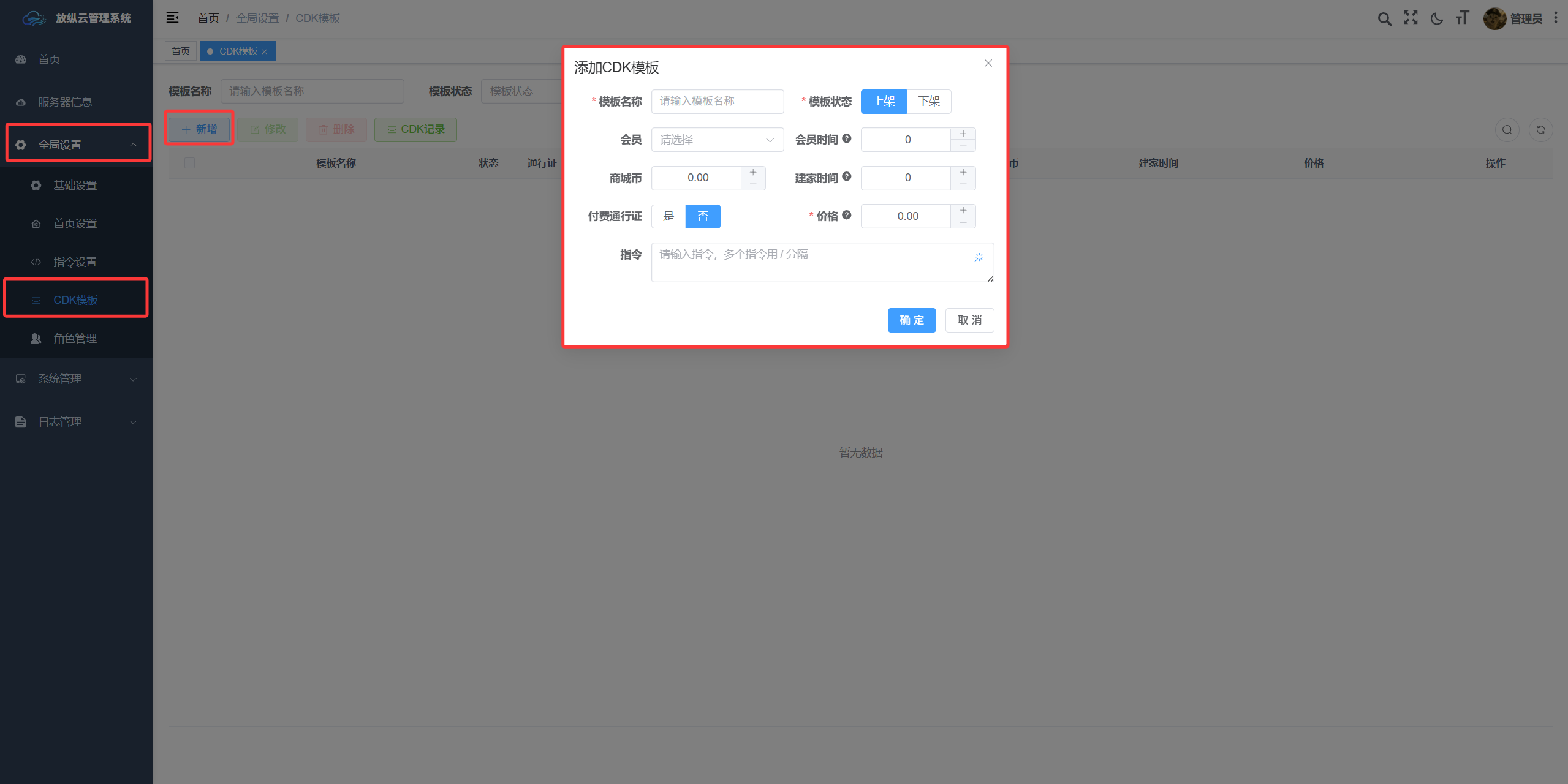Focus the 指令 command textarea
The height and width of the screenshot is (784, 1568).
click(x=822, y=262)
